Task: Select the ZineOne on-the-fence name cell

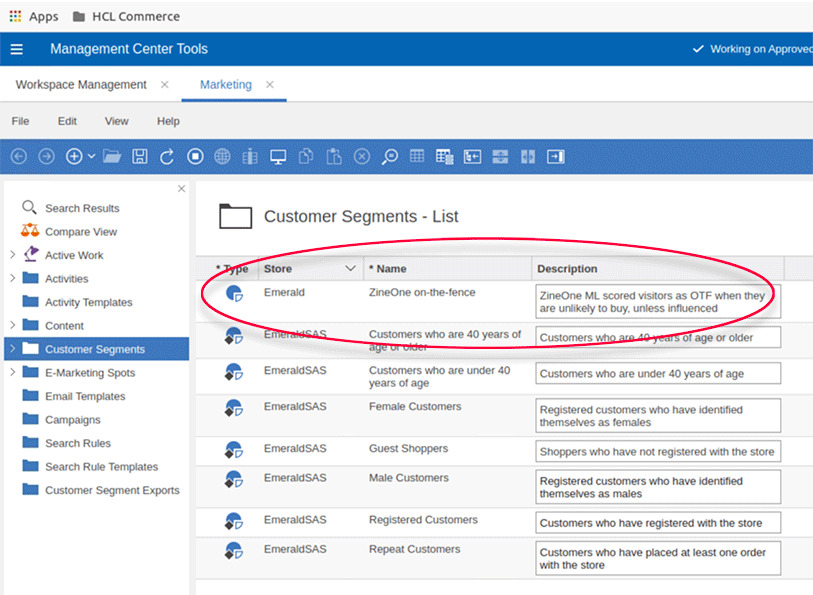Action: pyautogui.click(x=422, y=292)
